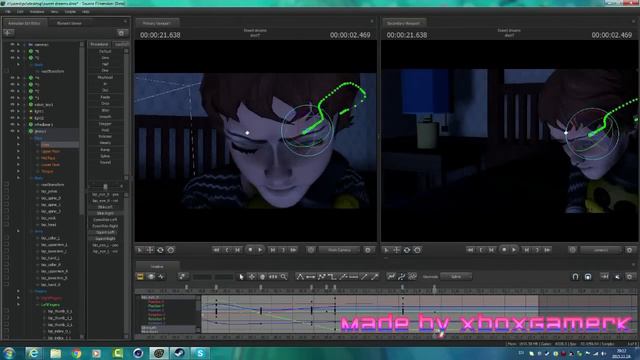Toggle the frame snap icon beside the magnet
The image size is (640, 360).
pos(588,277)
